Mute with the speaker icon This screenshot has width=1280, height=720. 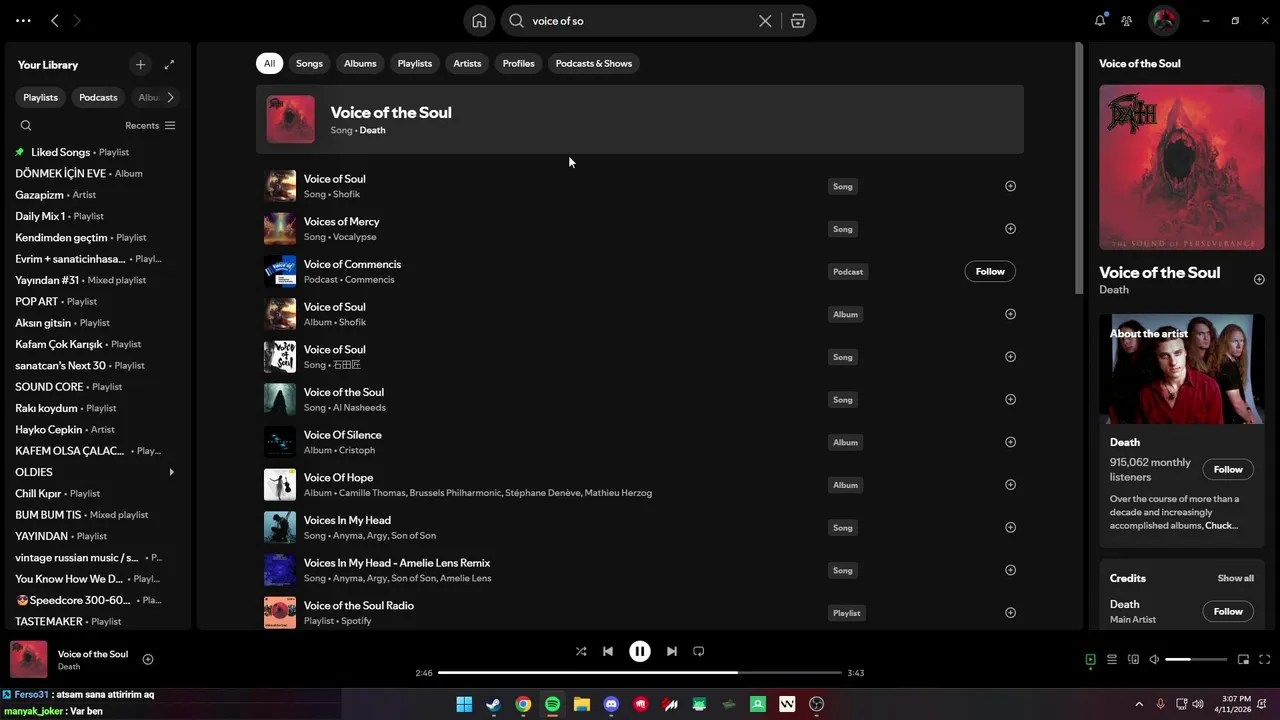[x=1154, y=660]
